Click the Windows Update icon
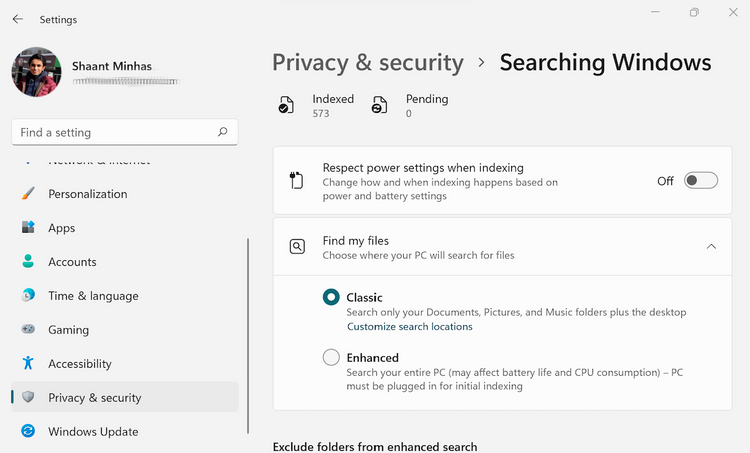The width and height of the screenshot is (750, 453). coord(28,432)
